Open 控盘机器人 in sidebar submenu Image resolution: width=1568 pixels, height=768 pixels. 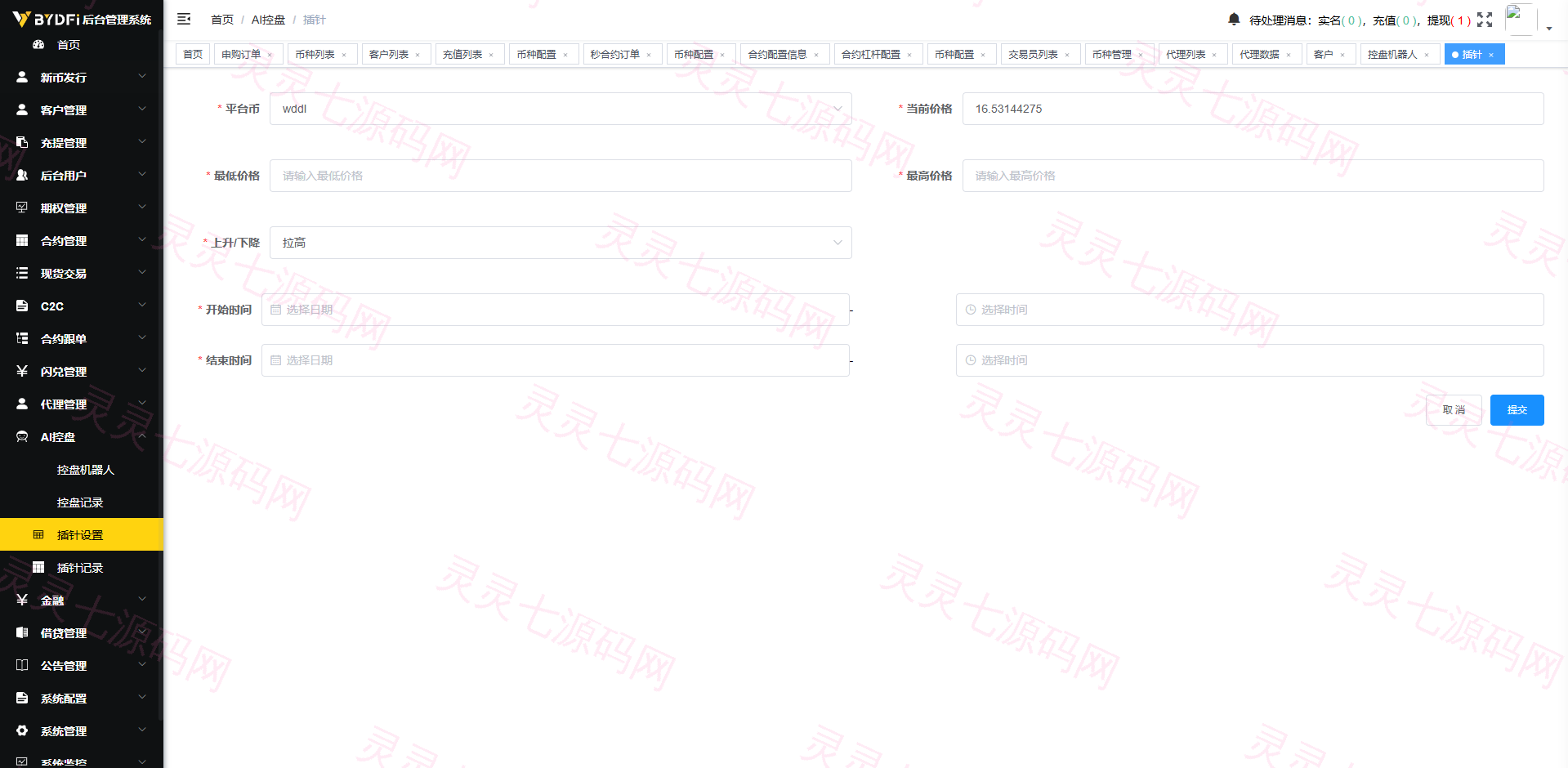point(82,469)
